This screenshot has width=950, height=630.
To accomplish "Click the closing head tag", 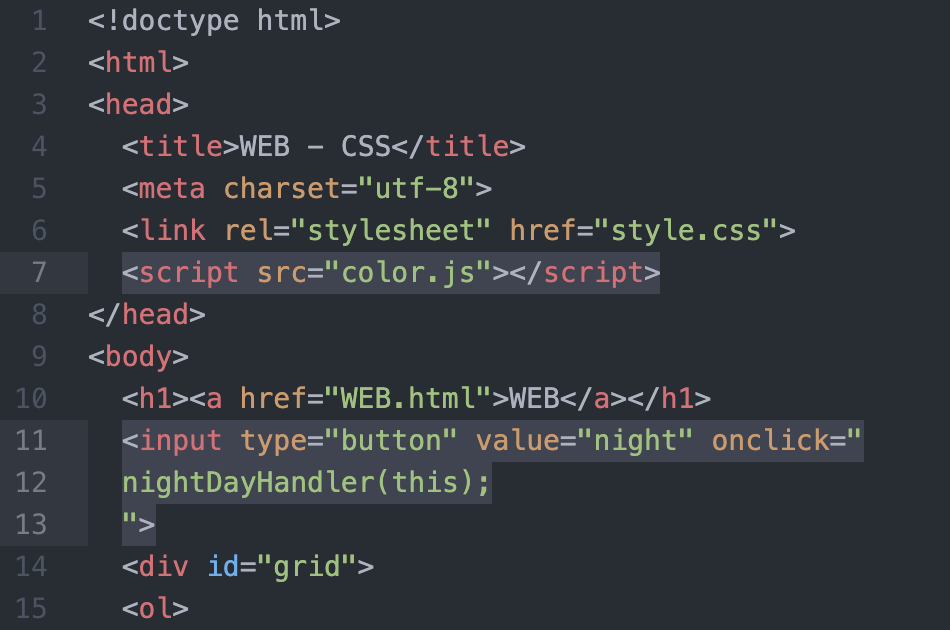I will (147, 315).
